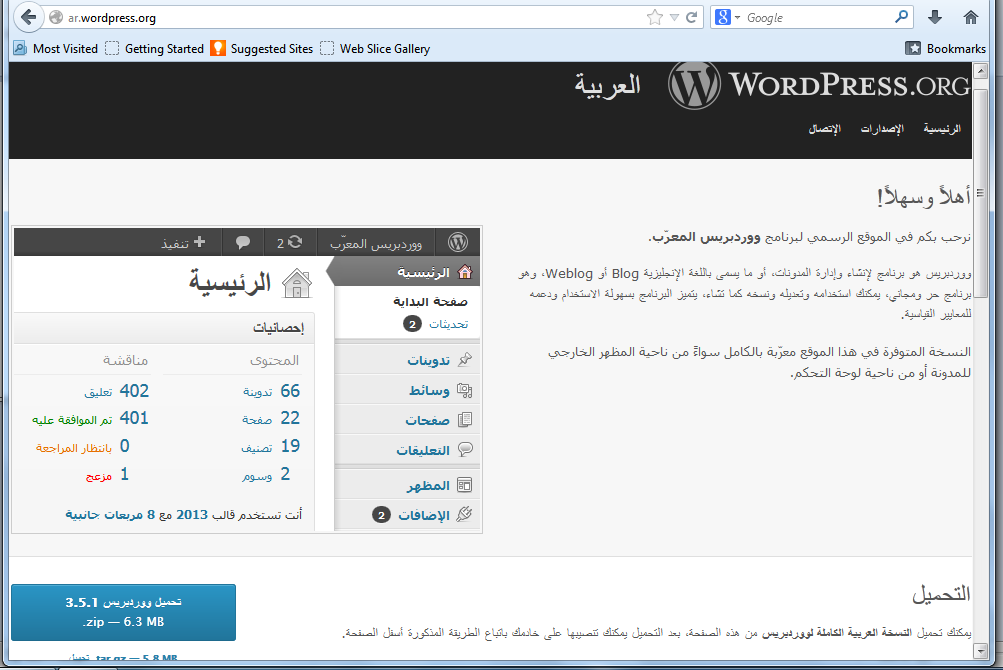Screen dimensions: 1003x670
Task: Open the الإصدارات navigation menu item
Action: point(881,129)
